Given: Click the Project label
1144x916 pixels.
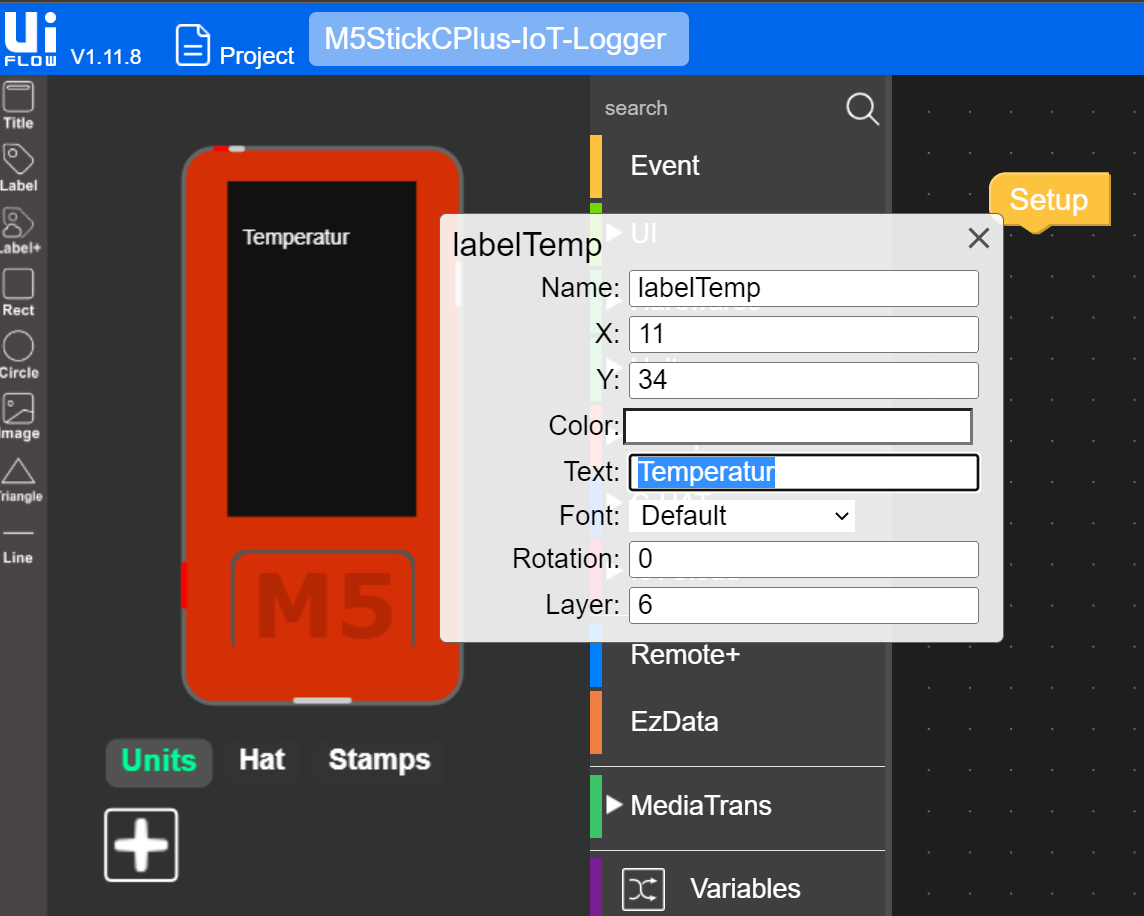Looking at the screenshot, I should pyautogui.click(x=257, y=55).
